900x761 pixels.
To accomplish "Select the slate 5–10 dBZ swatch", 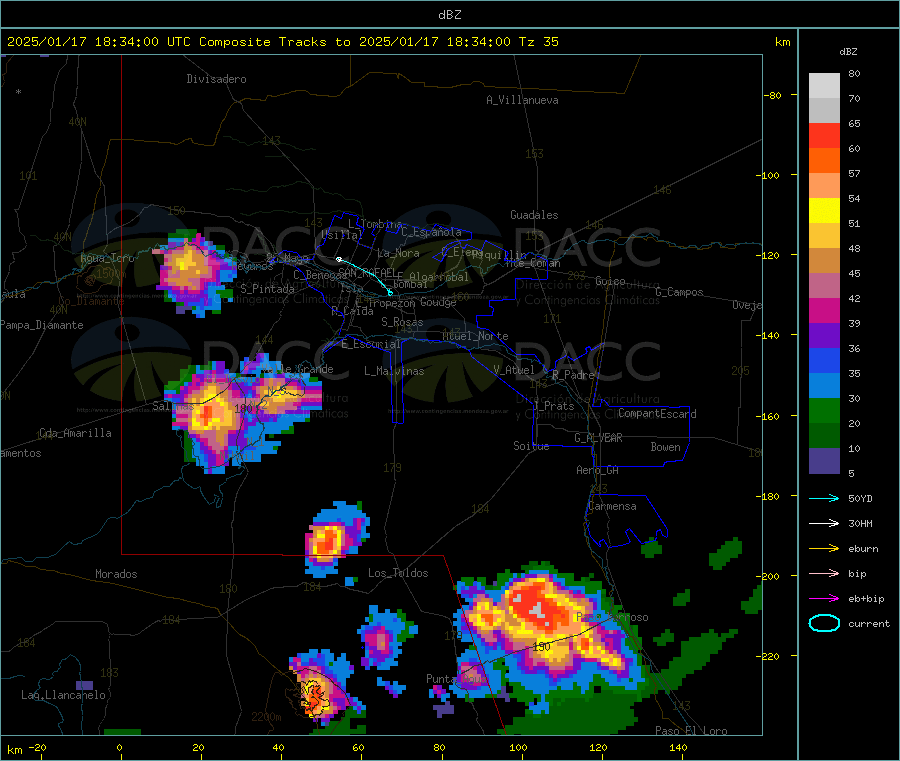I will 824,461.
